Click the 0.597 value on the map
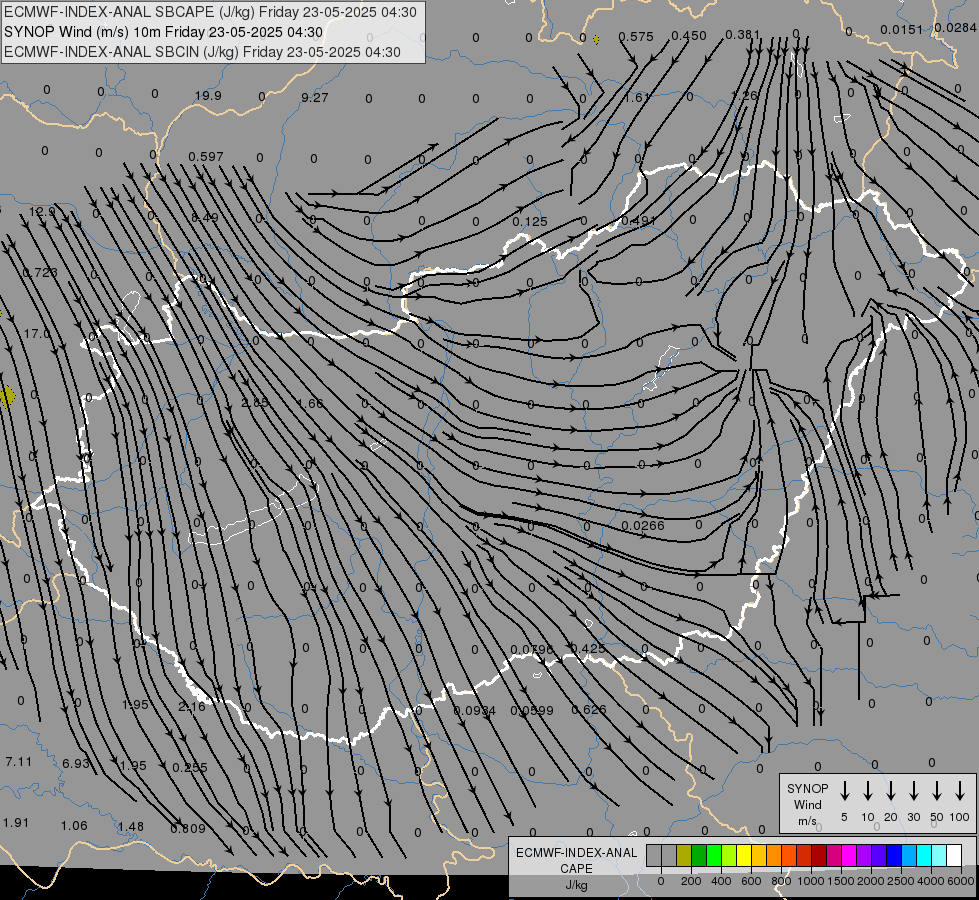 click(x=205, y=156)
